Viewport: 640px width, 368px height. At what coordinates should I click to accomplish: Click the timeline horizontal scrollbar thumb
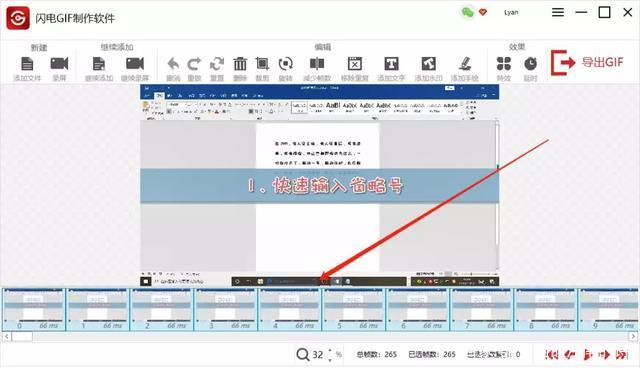(x=22, y=337)
